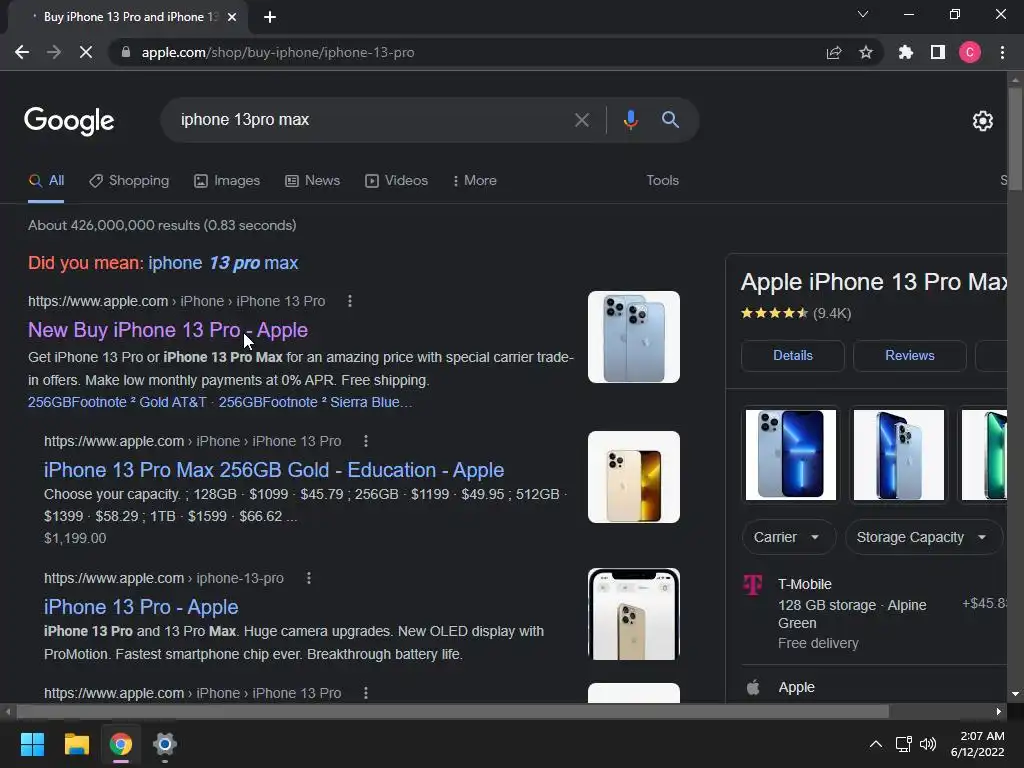Open the 256GB Sierra Blue sitelink
The image size is (1024, 768).
point(315,402)
